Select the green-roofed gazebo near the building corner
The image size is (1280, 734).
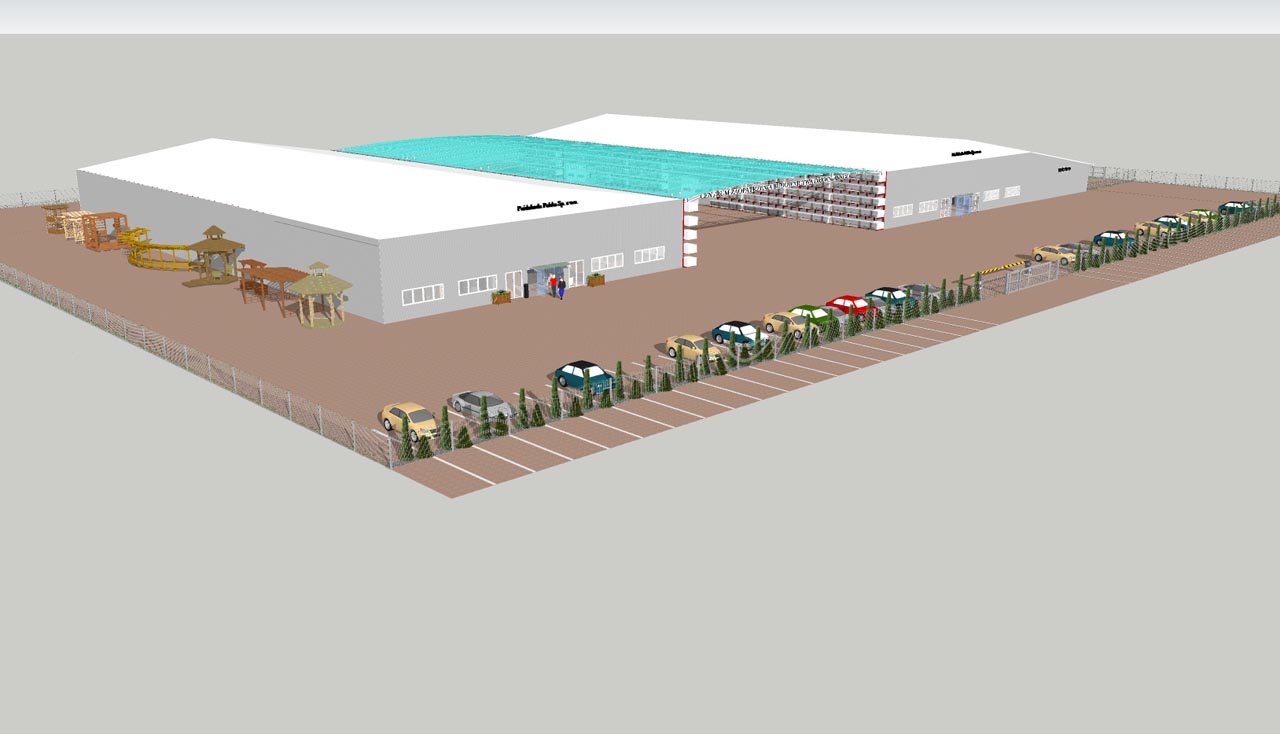pos(320,292)
